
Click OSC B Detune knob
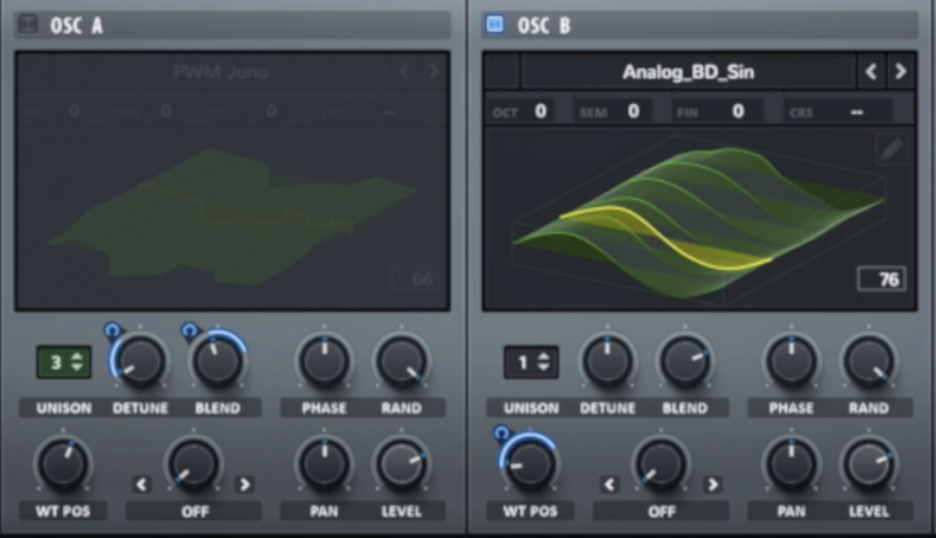pyautogui.click(x=608, y=362)
